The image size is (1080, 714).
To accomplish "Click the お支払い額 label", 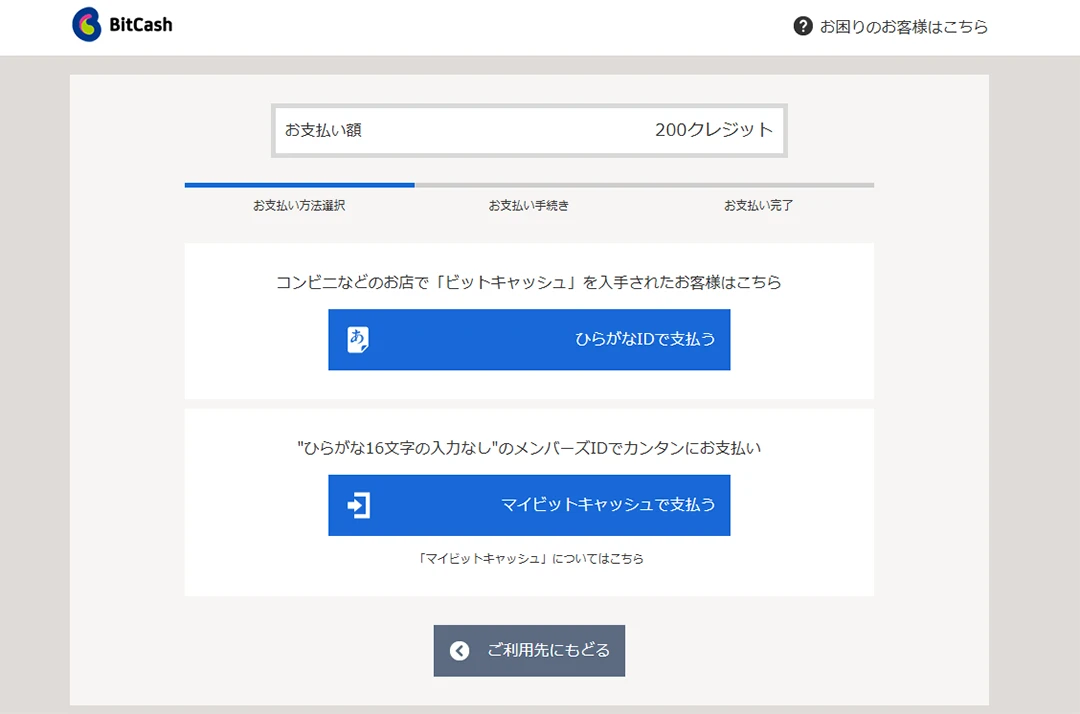I will coord(323,130).
